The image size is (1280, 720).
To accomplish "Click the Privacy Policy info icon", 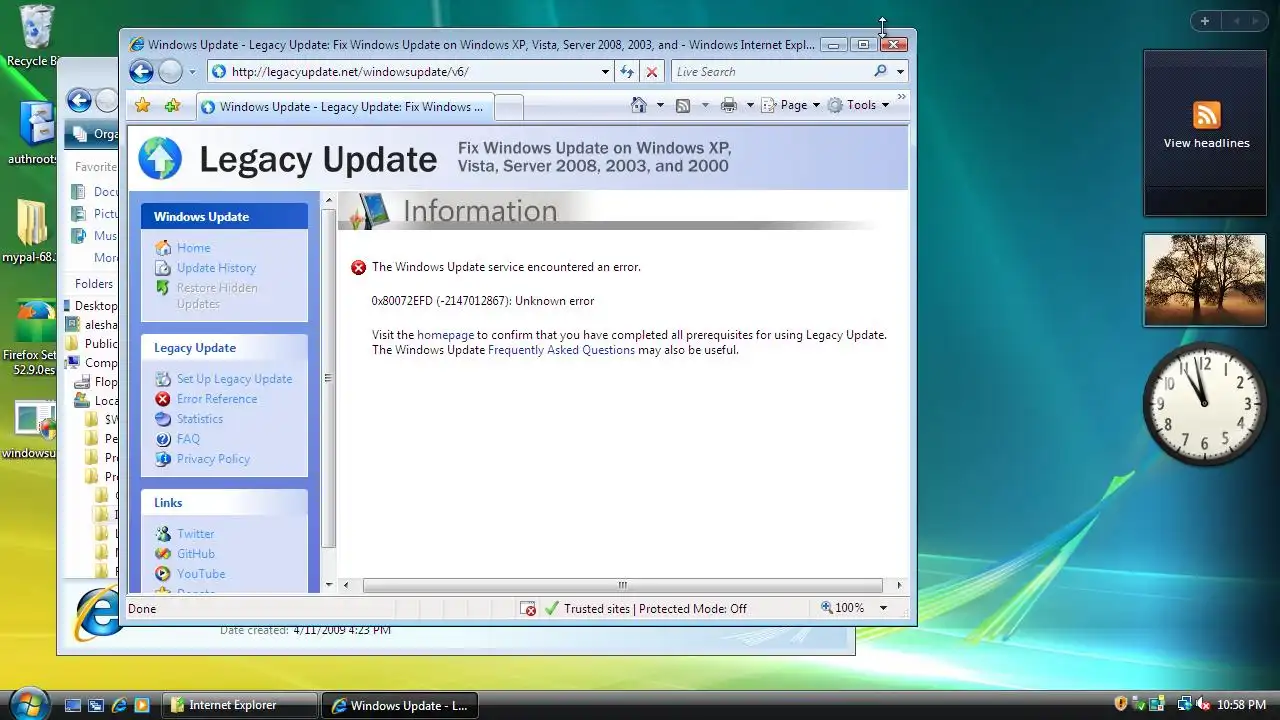I will 163,459.
